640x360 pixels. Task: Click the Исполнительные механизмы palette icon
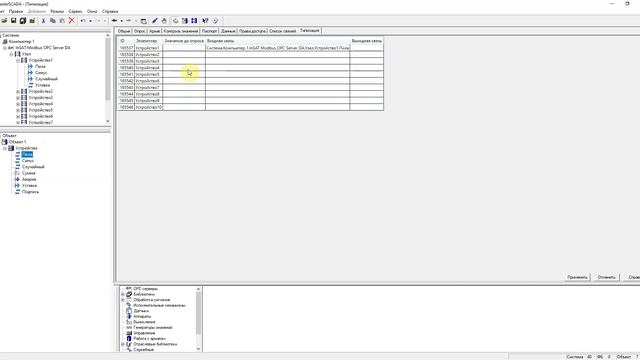(x=129, y=305)
